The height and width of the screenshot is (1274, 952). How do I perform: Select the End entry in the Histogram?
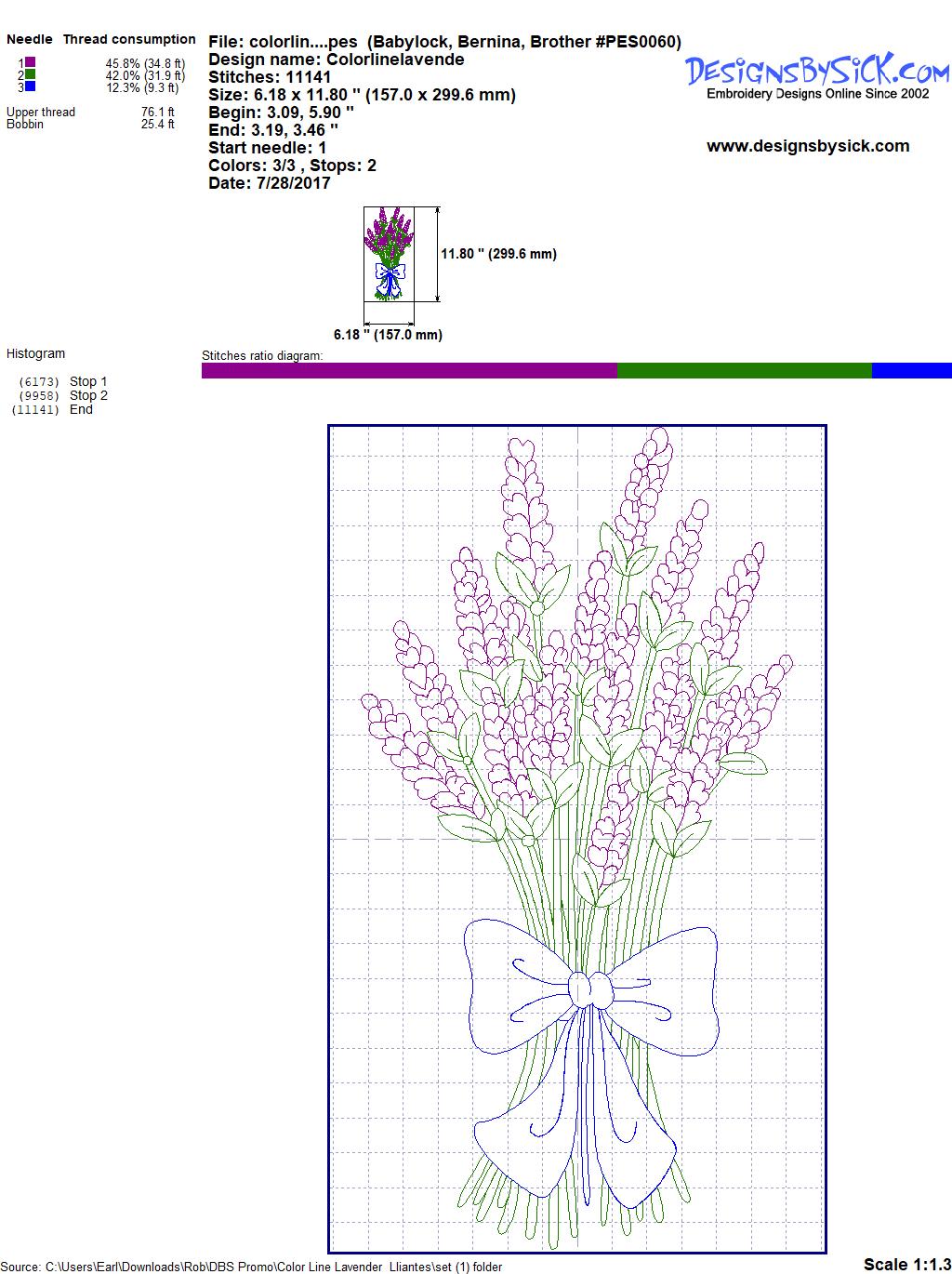coord(81,409)
